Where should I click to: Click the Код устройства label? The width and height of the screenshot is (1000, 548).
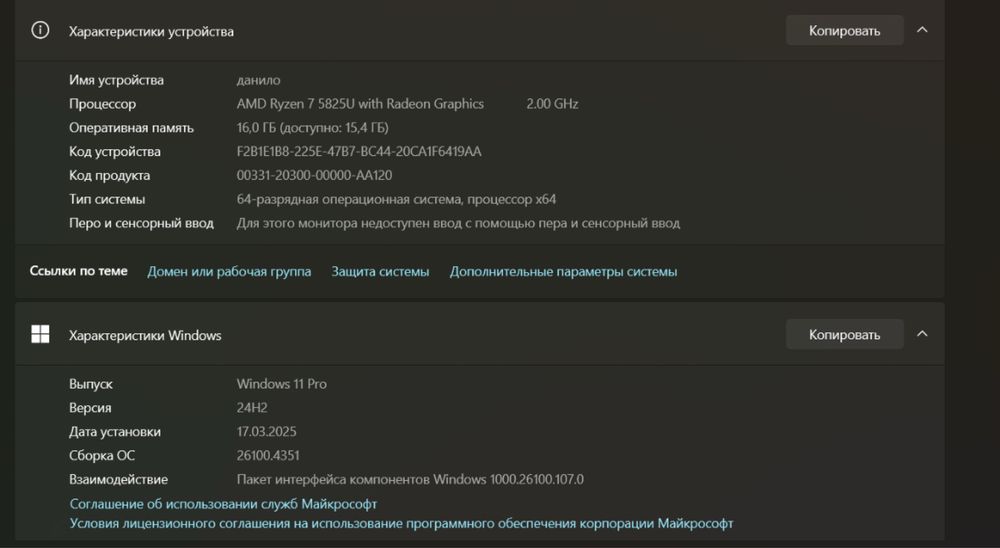115,151
